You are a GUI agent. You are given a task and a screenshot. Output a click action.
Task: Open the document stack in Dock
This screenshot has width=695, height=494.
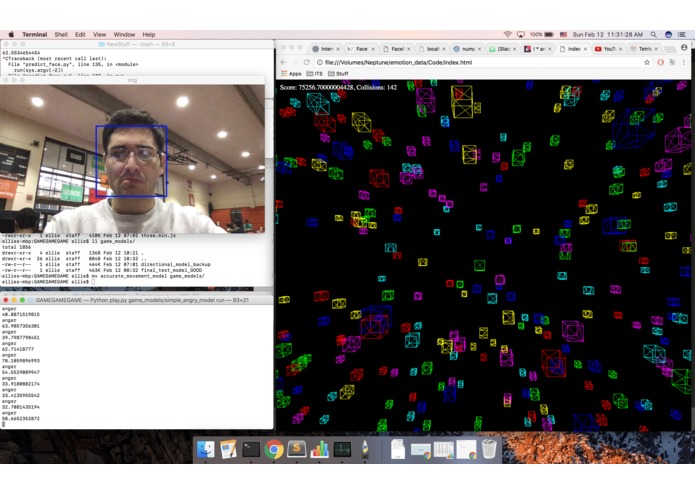pyautogui.click(x=398, y=449)
